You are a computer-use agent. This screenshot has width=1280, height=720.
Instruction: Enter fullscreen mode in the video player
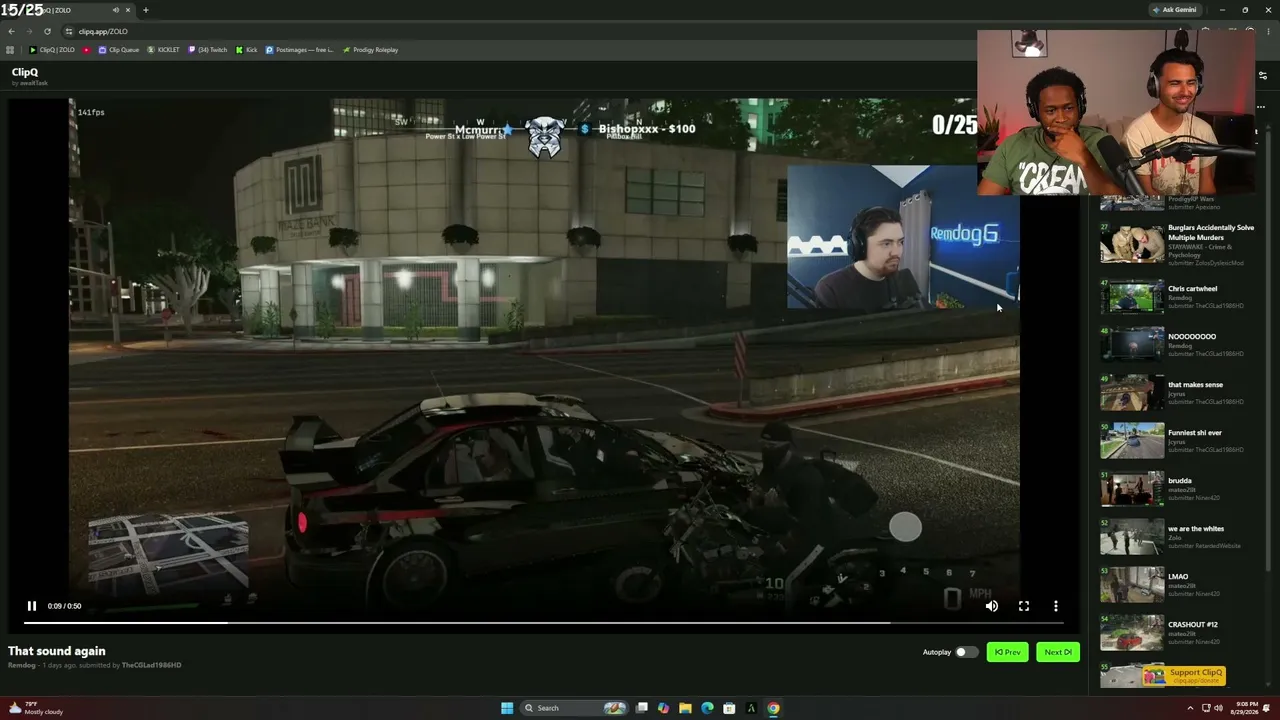[1024, 606]
